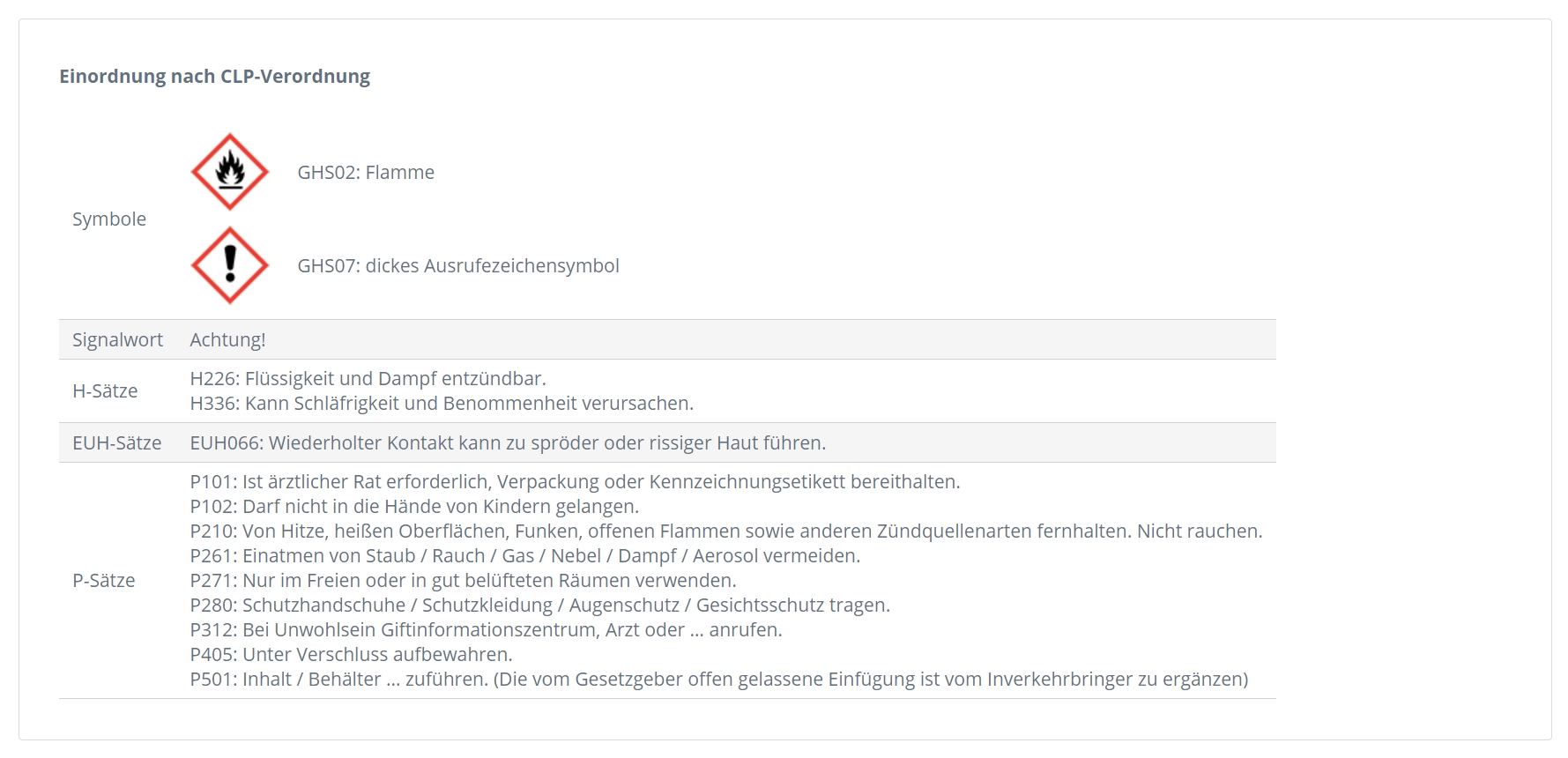This screenshot has height=758, width=1568.
Task: Select the P271 well-ventilated rooms statement
Action: pos(463,581)
